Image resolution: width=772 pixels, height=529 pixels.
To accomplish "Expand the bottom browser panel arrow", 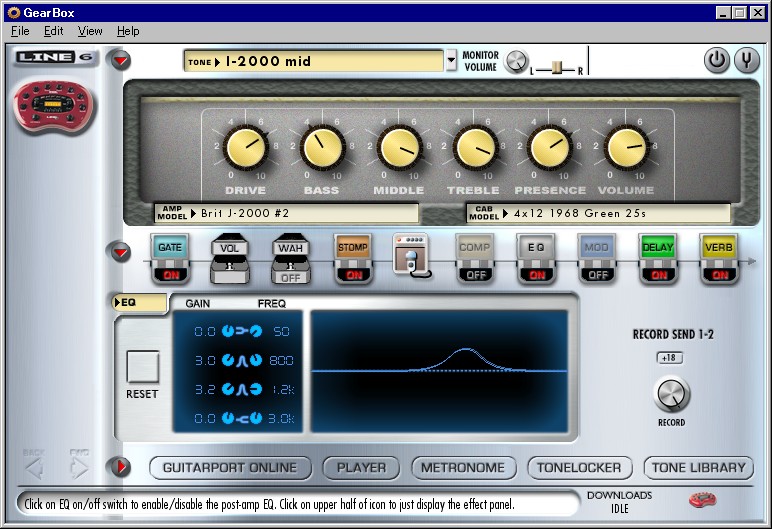I will (121, 466).
